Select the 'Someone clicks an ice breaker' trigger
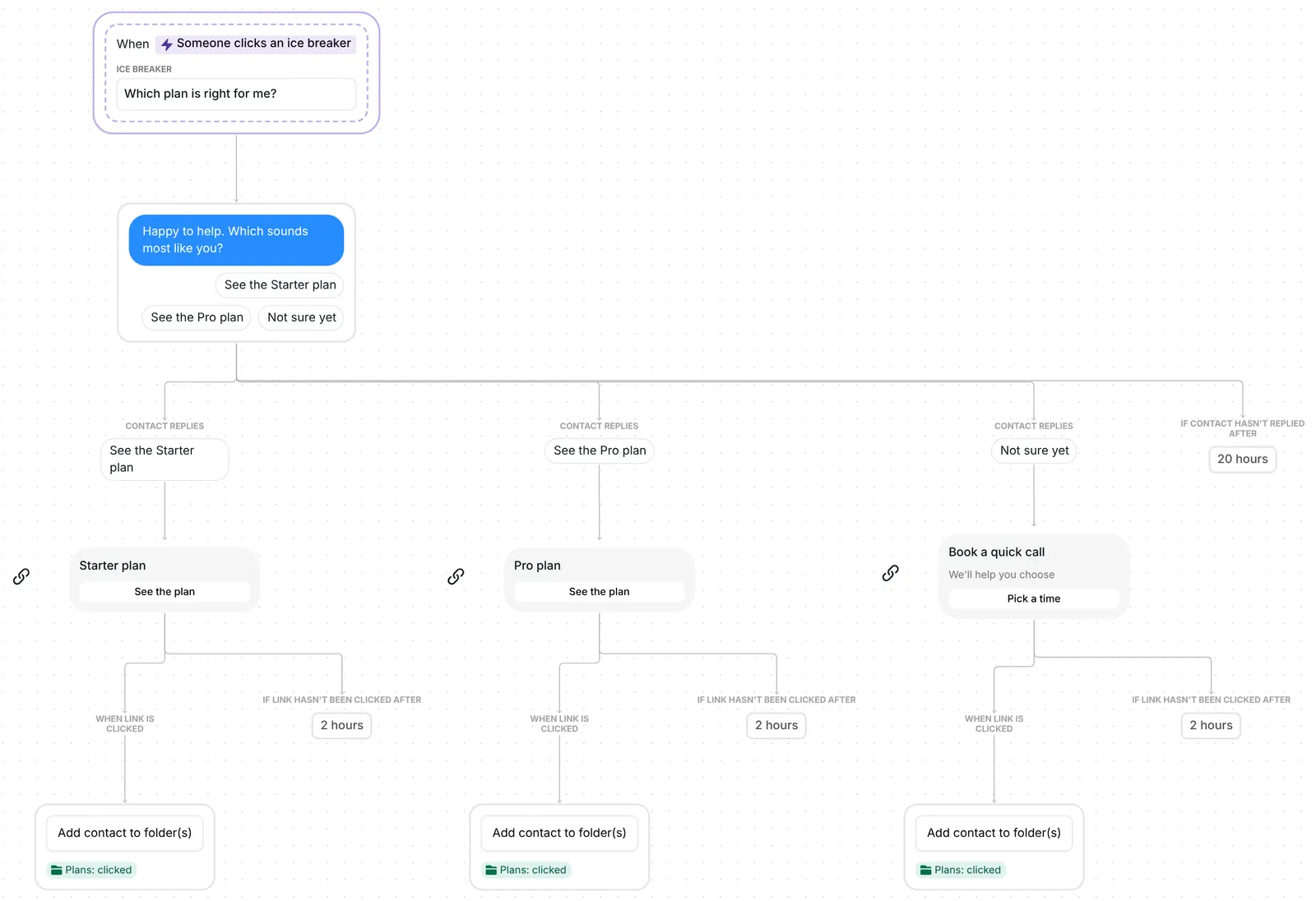This screenshot has height=901, width=1316. click(x=256, y=44)
